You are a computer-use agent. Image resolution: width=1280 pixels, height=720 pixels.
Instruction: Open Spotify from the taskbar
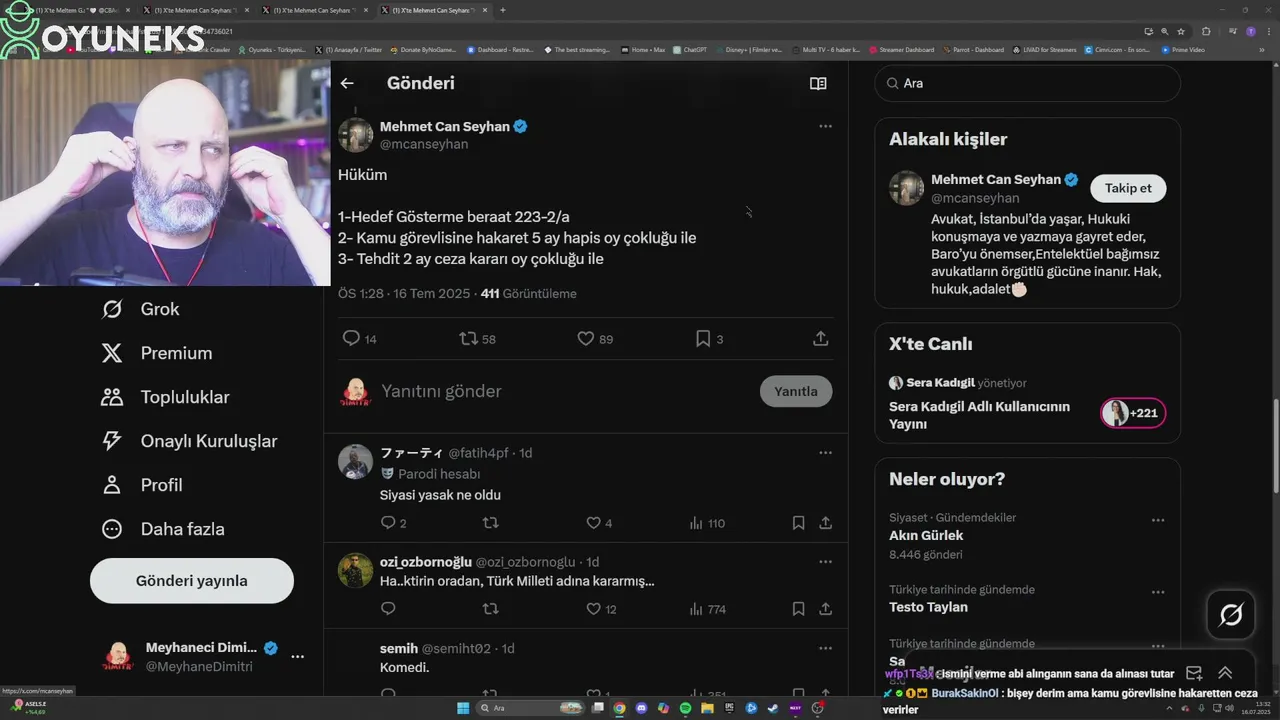coord(685,708)
